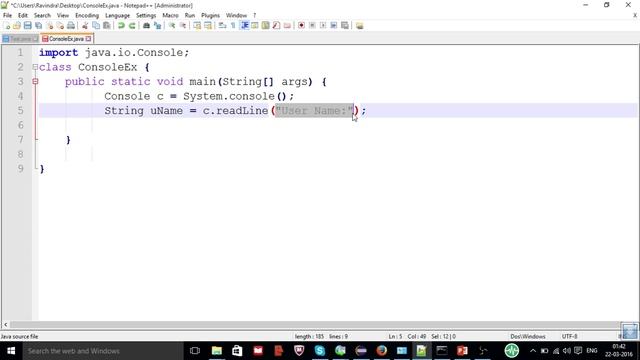The width and height of the screenshot is (640, 360).
Task: Click the macro Playback icon
Action: (323, 26)
